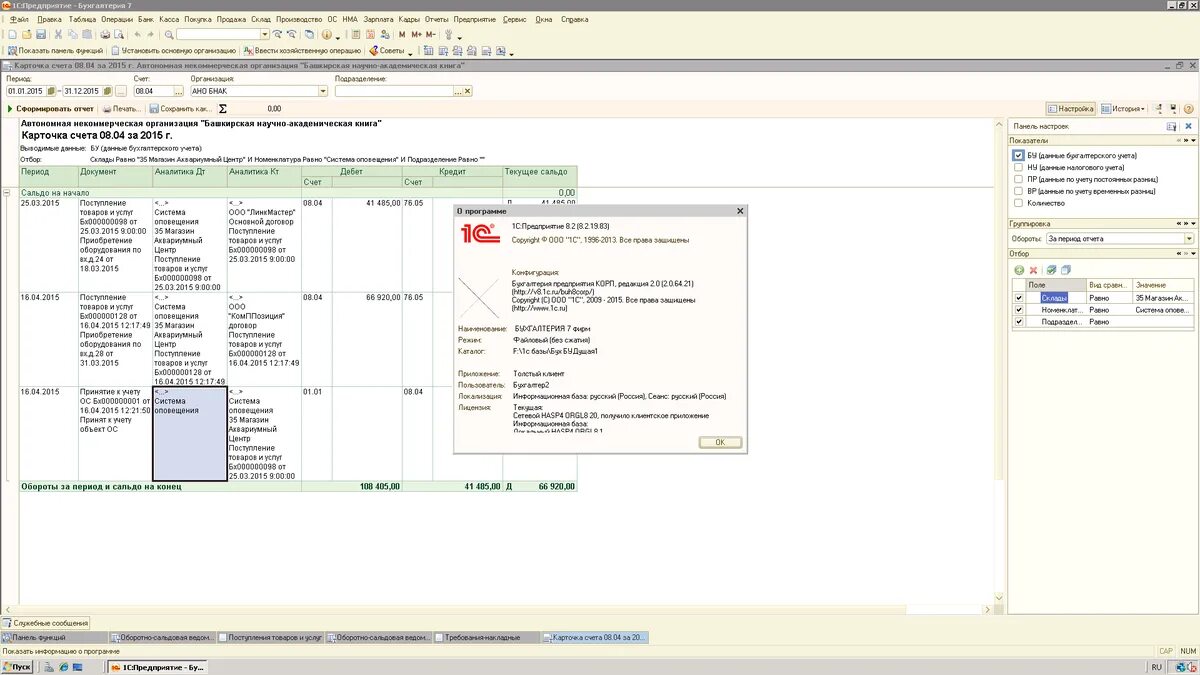
Task: Enable ПР постоянных разниц checkbox
Action: [1019, 179]
